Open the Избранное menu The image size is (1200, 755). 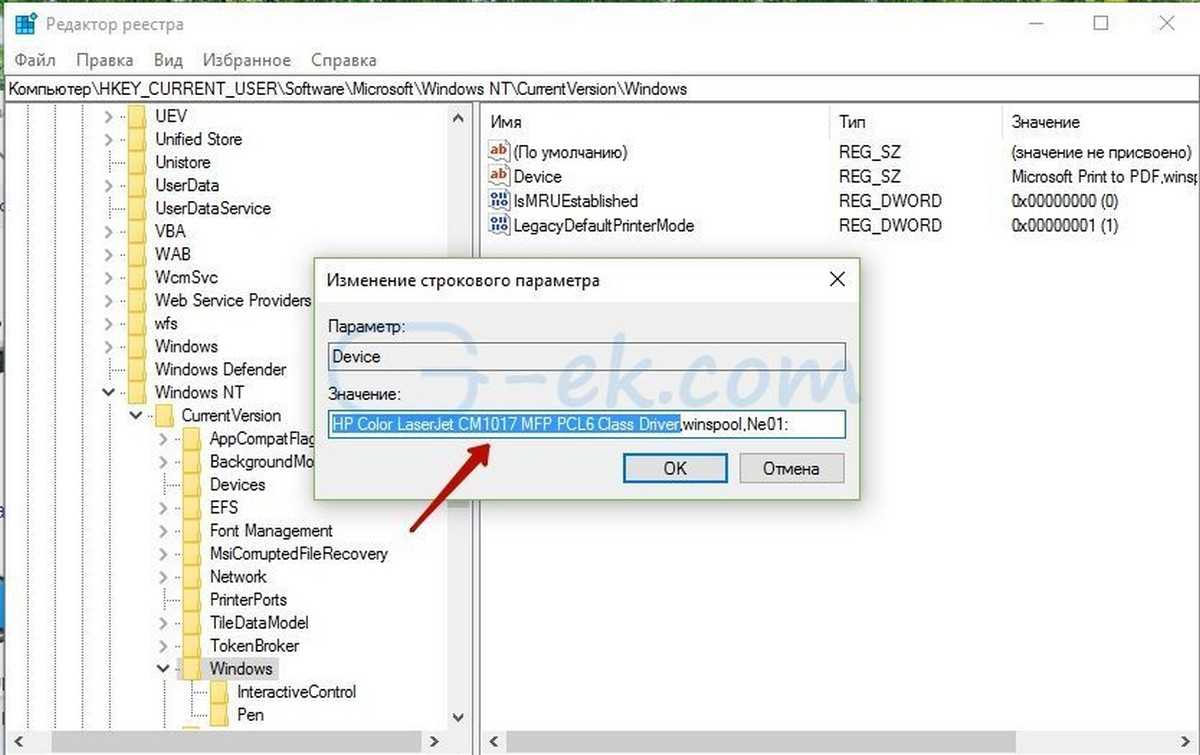pos(247,60)
